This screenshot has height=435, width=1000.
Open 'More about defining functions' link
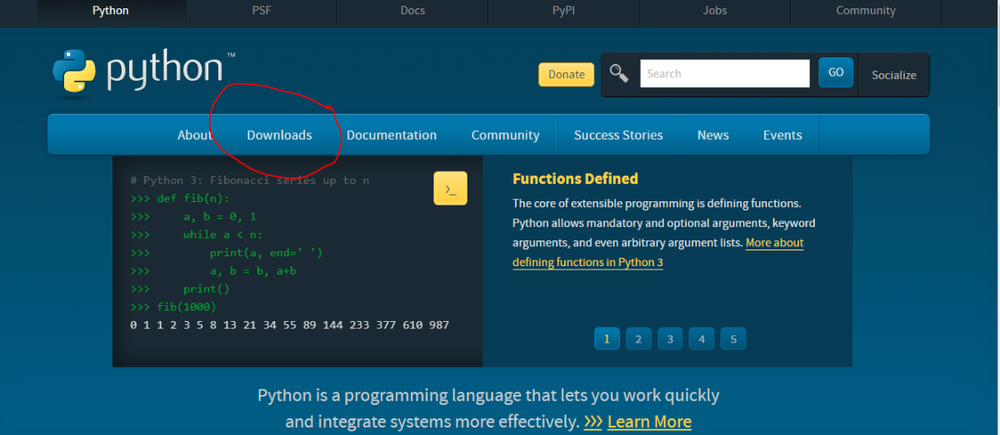tap(774, 243)
